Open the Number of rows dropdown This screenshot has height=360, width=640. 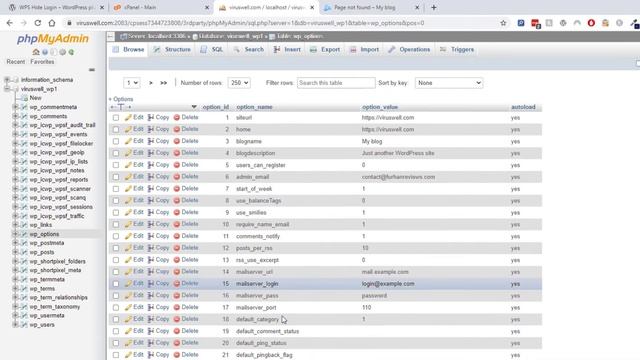coord(239,83)
